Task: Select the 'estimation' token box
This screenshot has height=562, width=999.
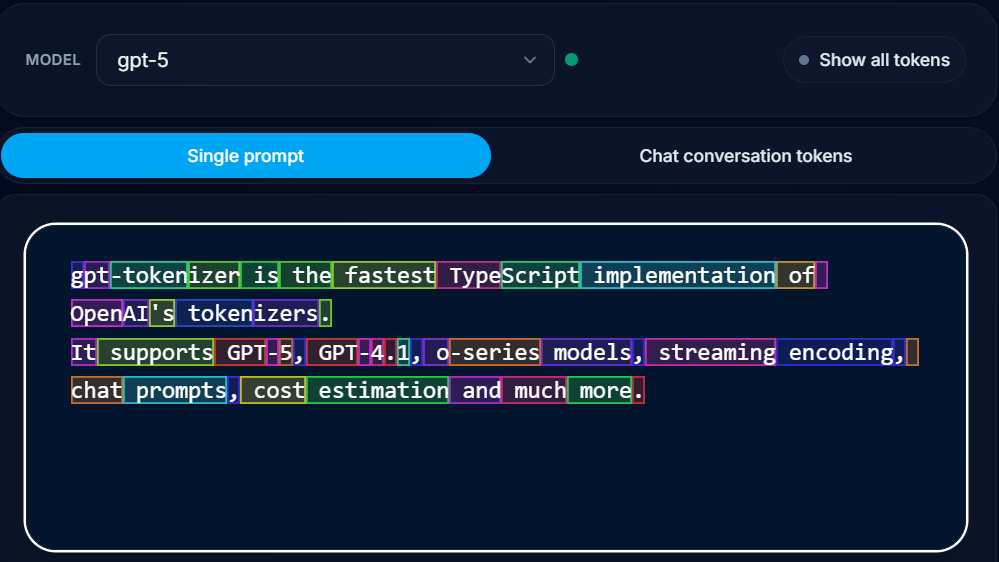Action: coord(378,390)
